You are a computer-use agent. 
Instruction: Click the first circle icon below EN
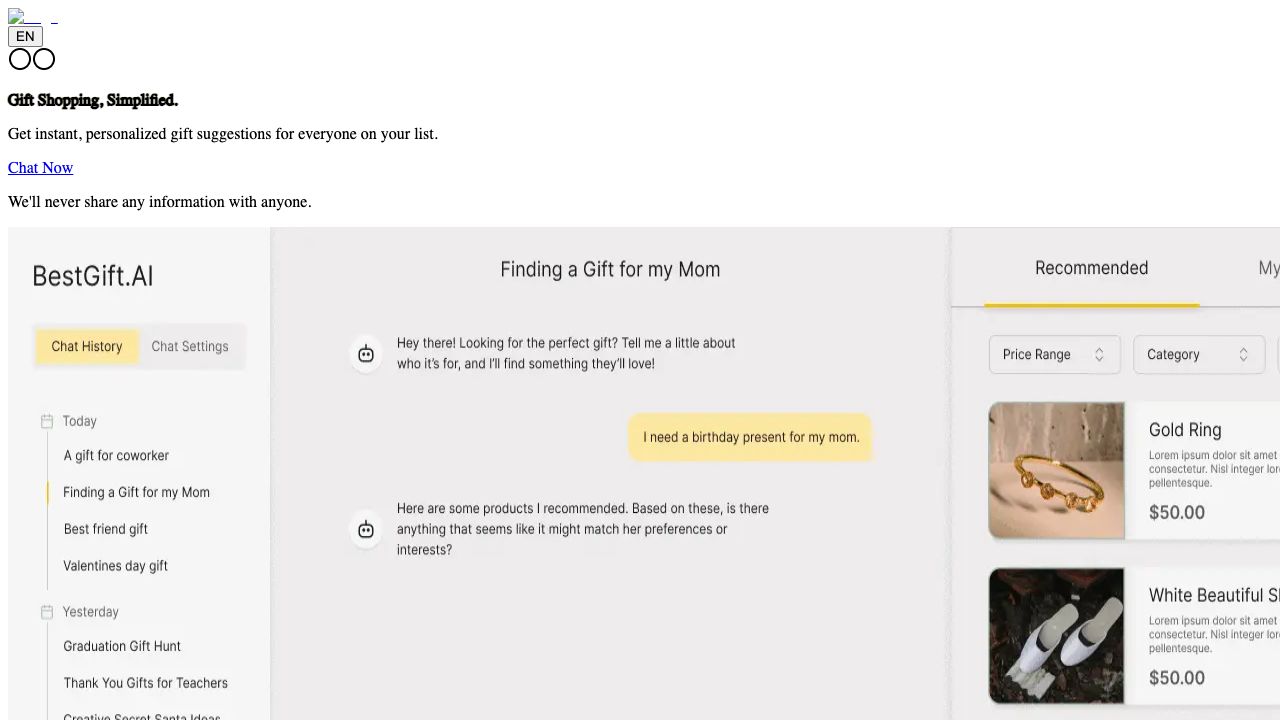[x=20, y=59]
